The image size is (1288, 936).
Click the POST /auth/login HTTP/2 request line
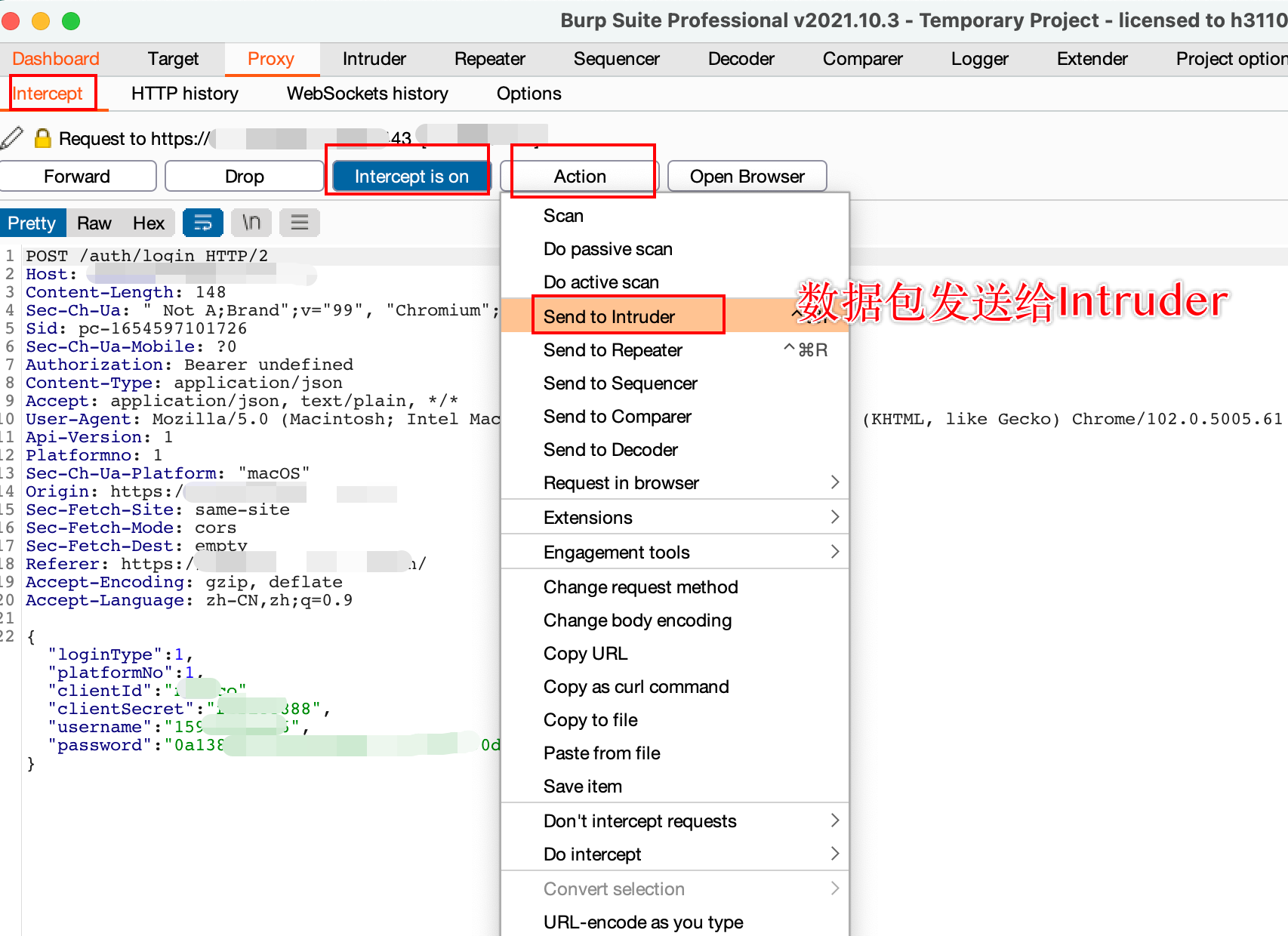pyautogui.click(x=146, y=256)
